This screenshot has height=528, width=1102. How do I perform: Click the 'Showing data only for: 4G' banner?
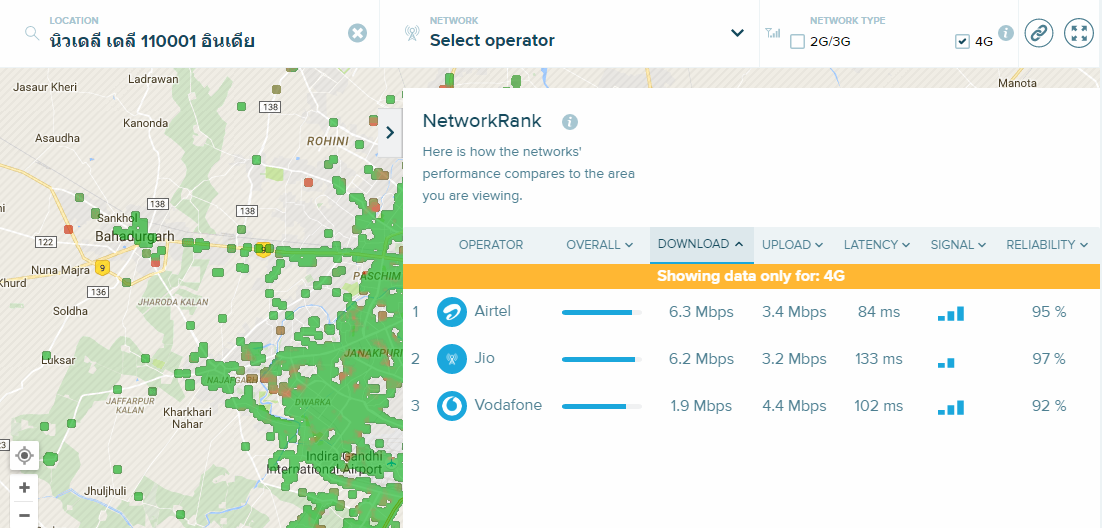click(x=751, y=276)
